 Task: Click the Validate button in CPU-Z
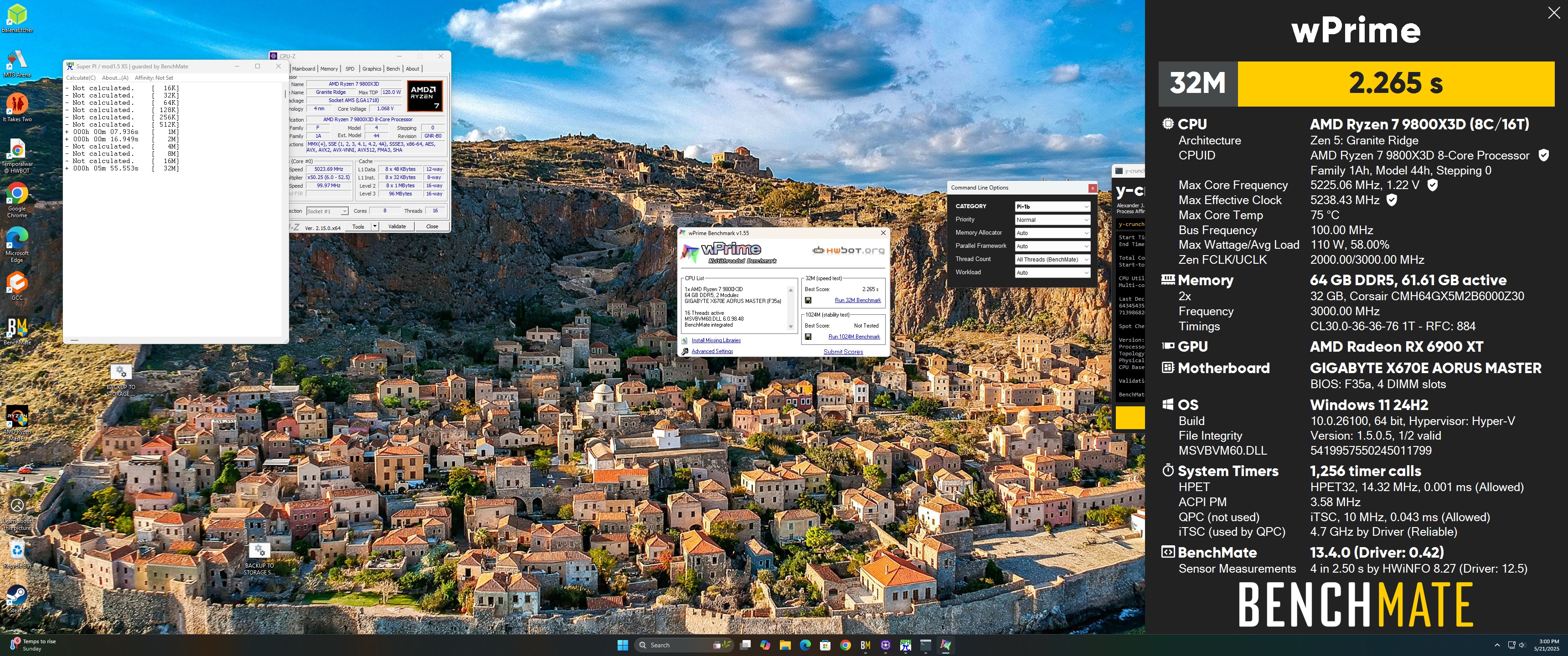point(397,226)
